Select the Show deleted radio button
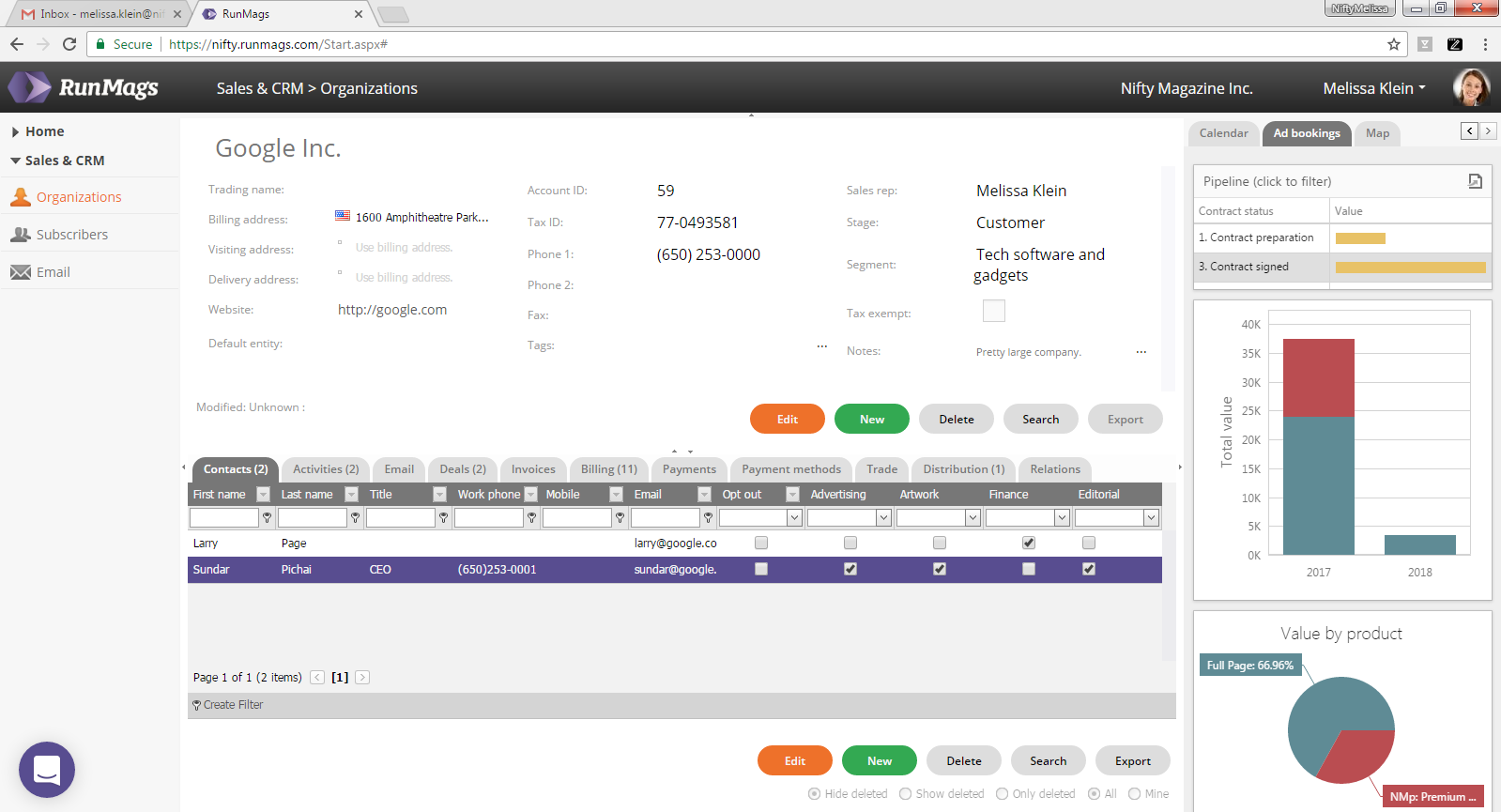The width and height of the screenshot is (1501, 812). (905, 794)
